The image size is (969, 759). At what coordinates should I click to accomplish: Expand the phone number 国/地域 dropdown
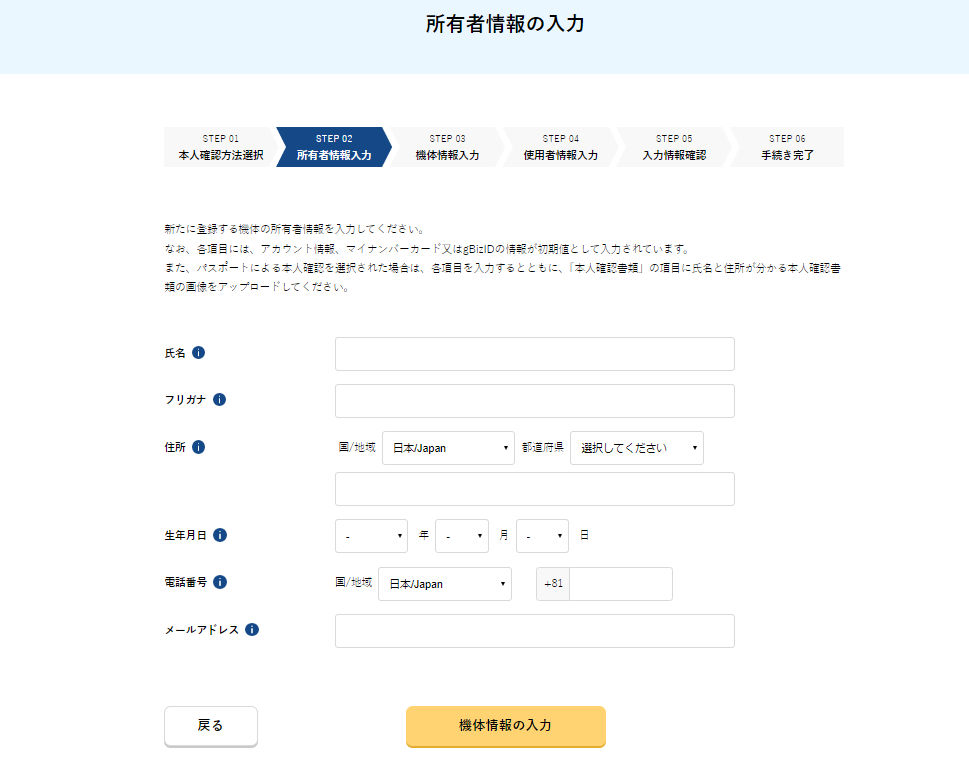(444, 584)
